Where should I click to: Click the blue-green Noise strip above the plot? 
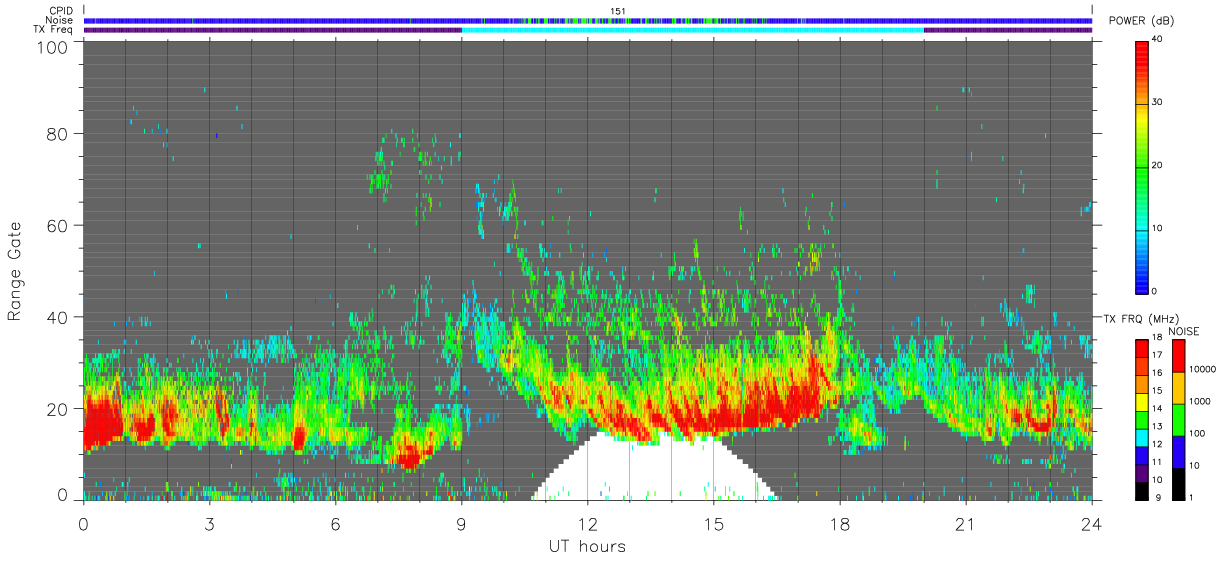(x=587, y=20)
